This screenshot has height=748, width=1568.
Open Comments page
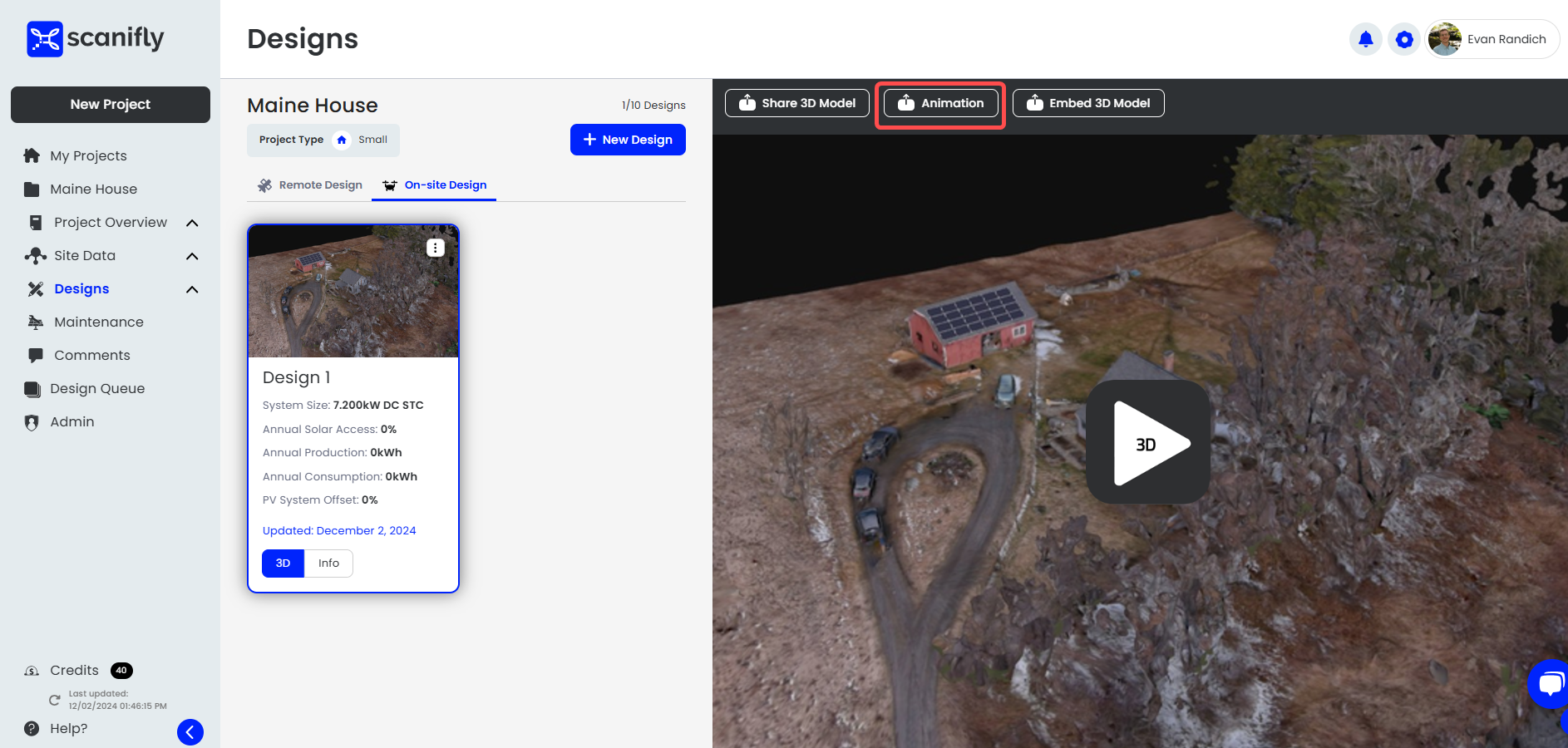(x=92, y=355)
